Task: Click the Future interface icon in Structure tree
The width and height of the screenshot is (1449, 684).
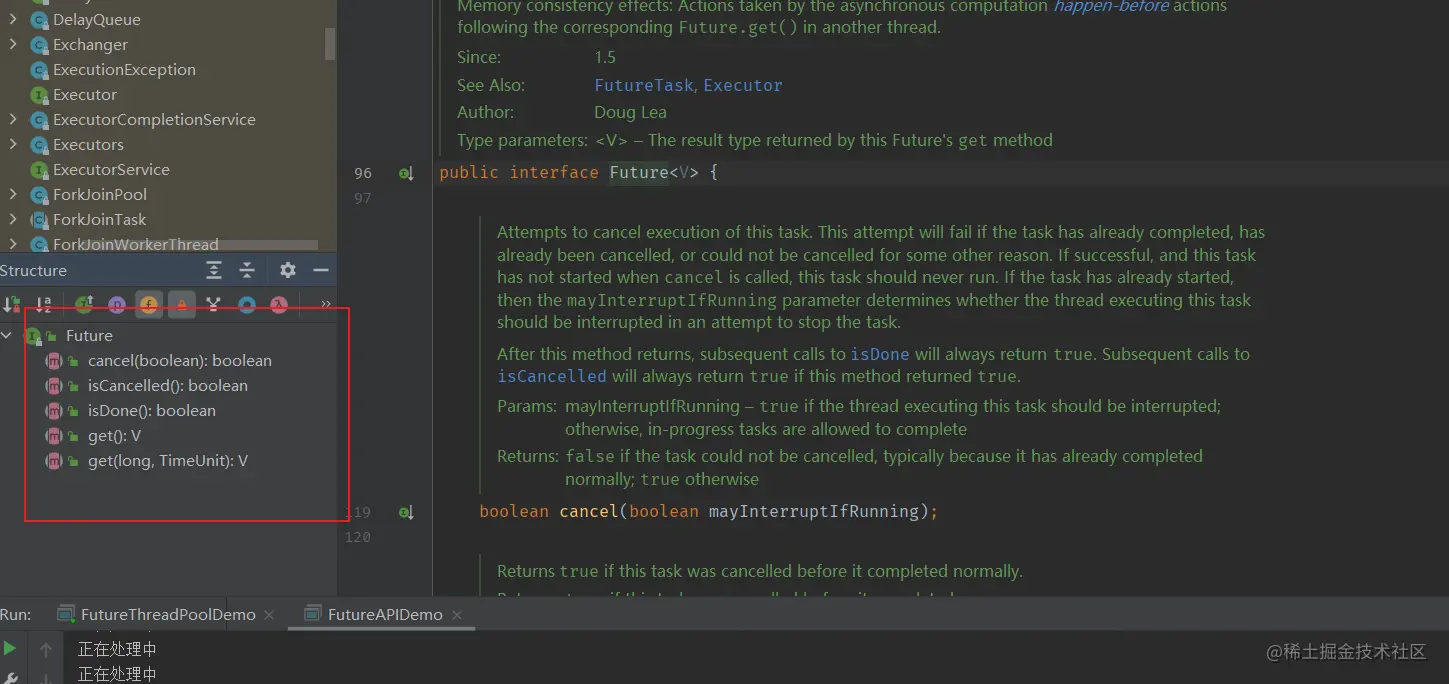Action: coord(34,336)
